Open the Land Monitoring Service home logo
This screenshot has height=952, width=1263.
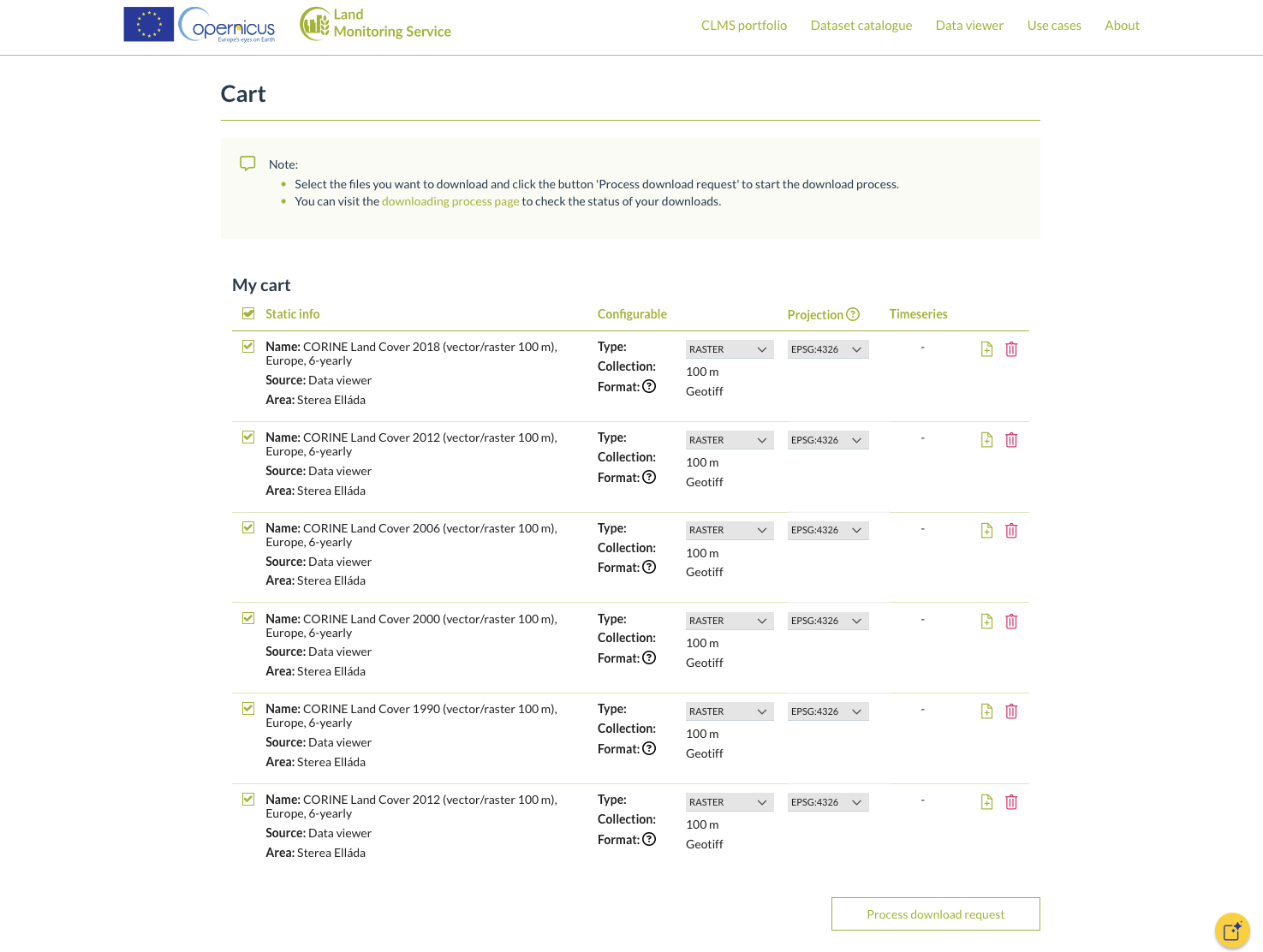376,24
